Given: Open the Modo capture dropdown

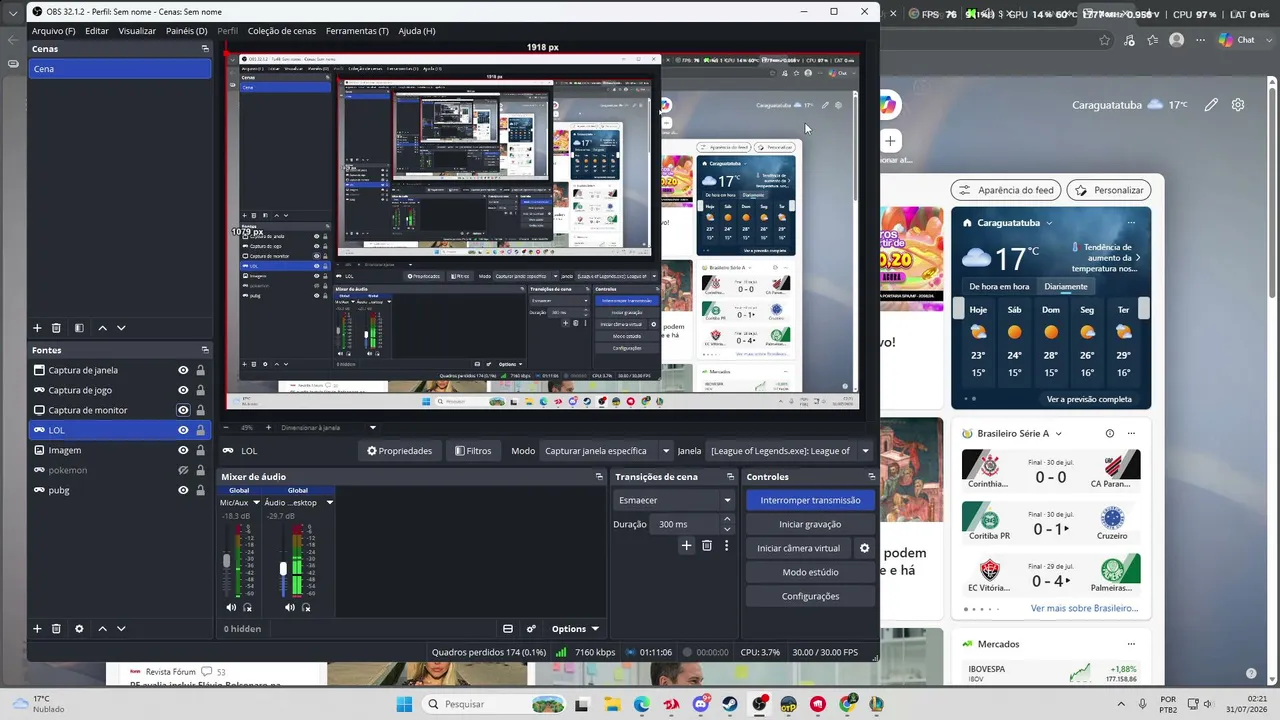Looking at the screenshot, I should coord(608,451).
